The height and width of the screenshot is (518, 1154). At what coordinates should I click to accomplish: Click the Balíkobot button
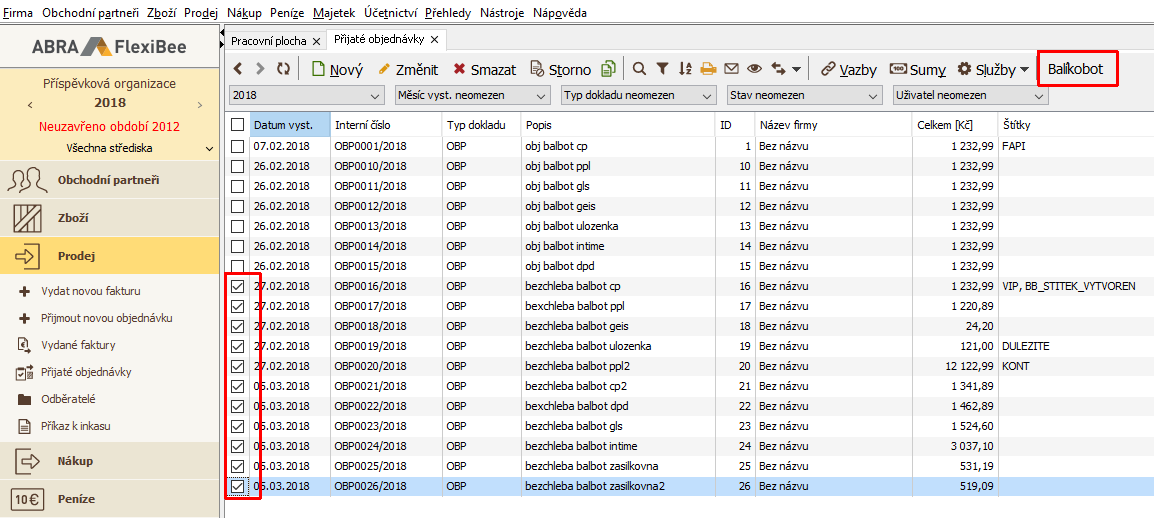(1077, 69)
